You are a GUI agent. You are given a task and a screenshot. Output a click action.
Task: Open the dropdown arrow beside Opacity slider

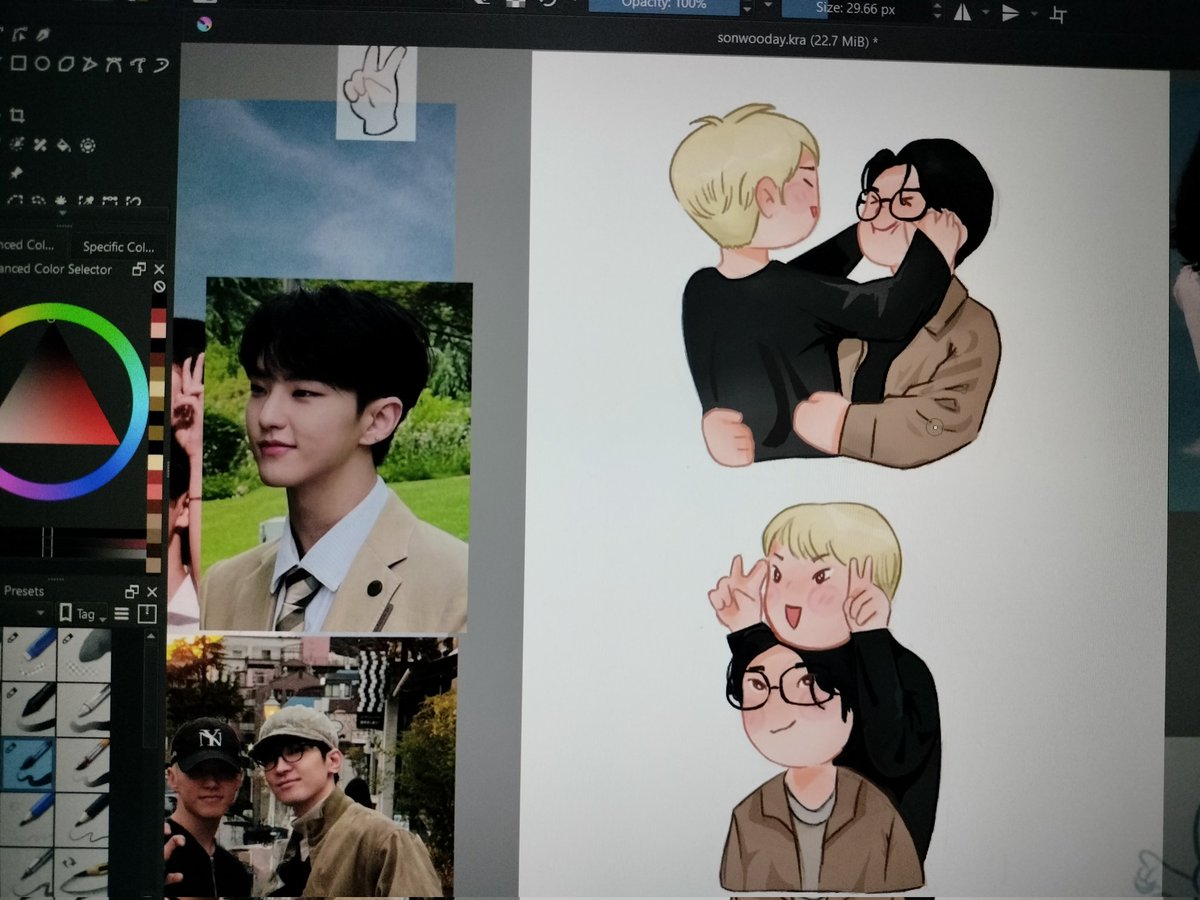(768, 5)
